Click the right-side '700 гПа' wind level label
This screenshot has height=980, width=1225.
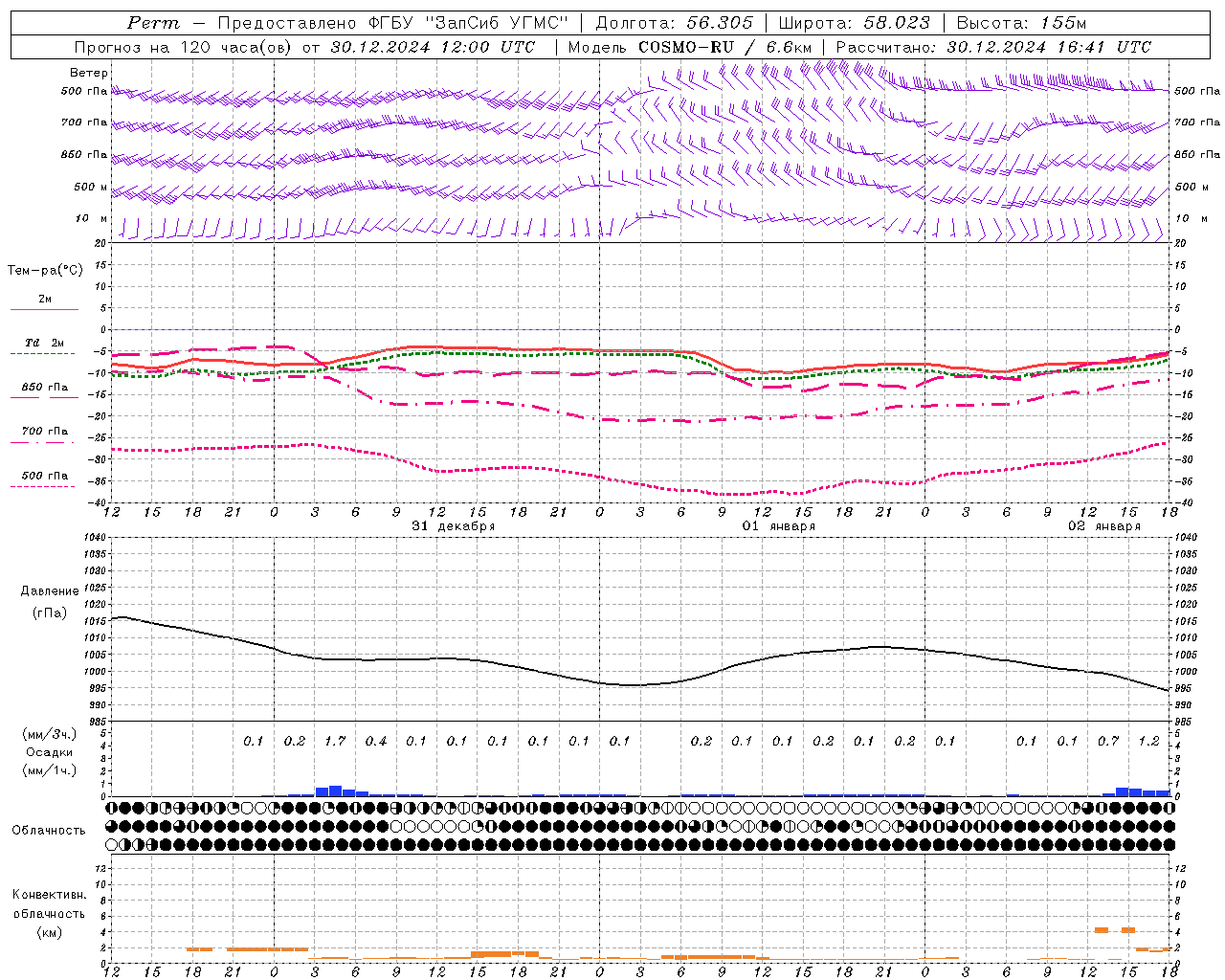(1197, 122)
